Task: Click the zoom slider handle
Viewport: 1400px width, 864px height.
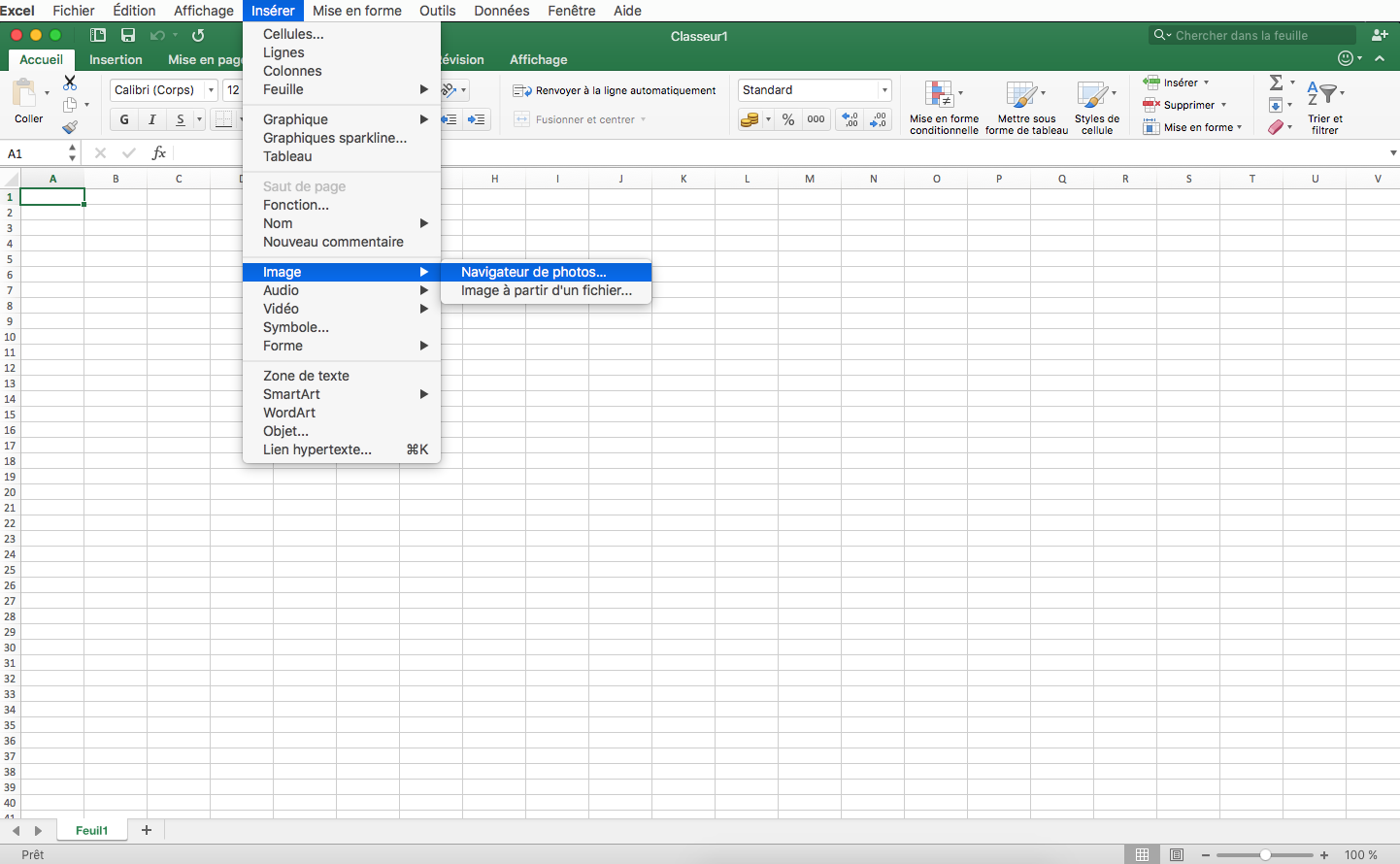Action: click(x=1265, y=854)
